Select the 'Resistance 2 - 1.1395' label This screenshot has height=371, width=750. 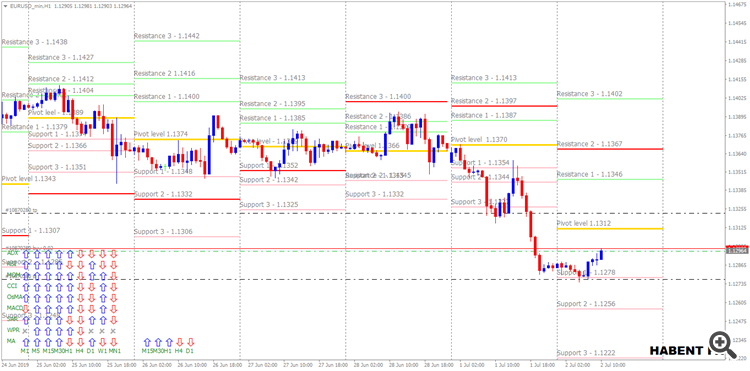[273, 104]
